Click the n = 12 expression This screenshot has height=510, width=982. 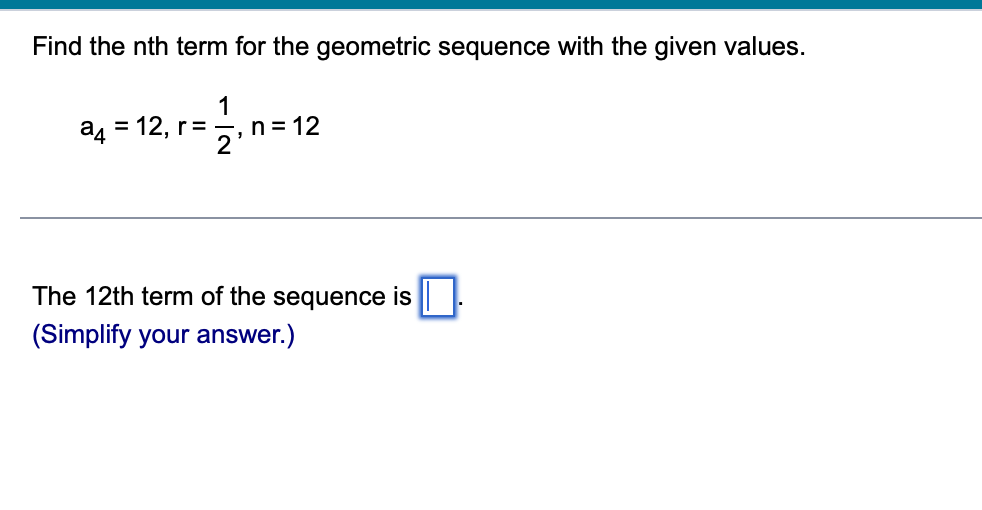(285, 126)
